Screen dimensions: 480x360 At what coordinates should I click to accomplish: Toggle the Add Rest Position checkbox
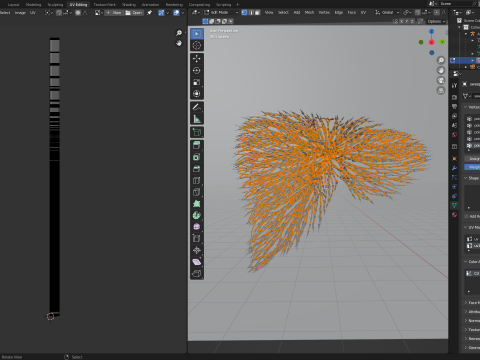tap(467, 216)
